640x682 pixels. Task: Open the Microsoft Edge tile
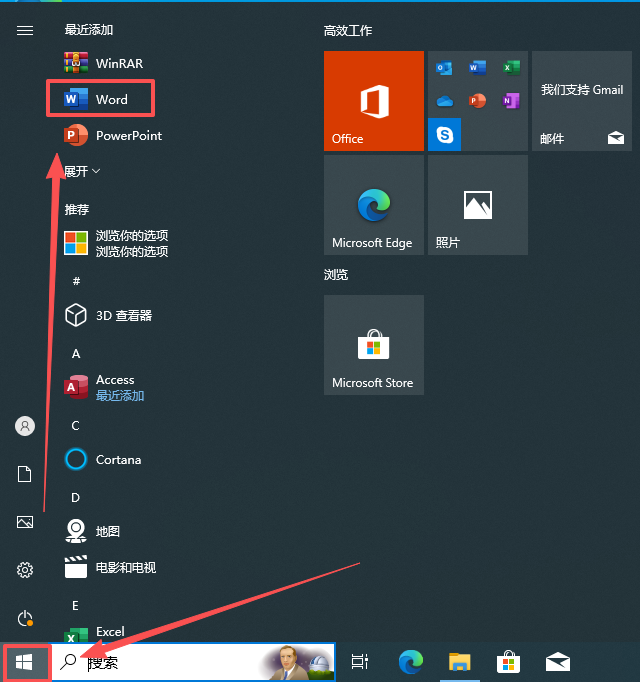click(374, 205)
